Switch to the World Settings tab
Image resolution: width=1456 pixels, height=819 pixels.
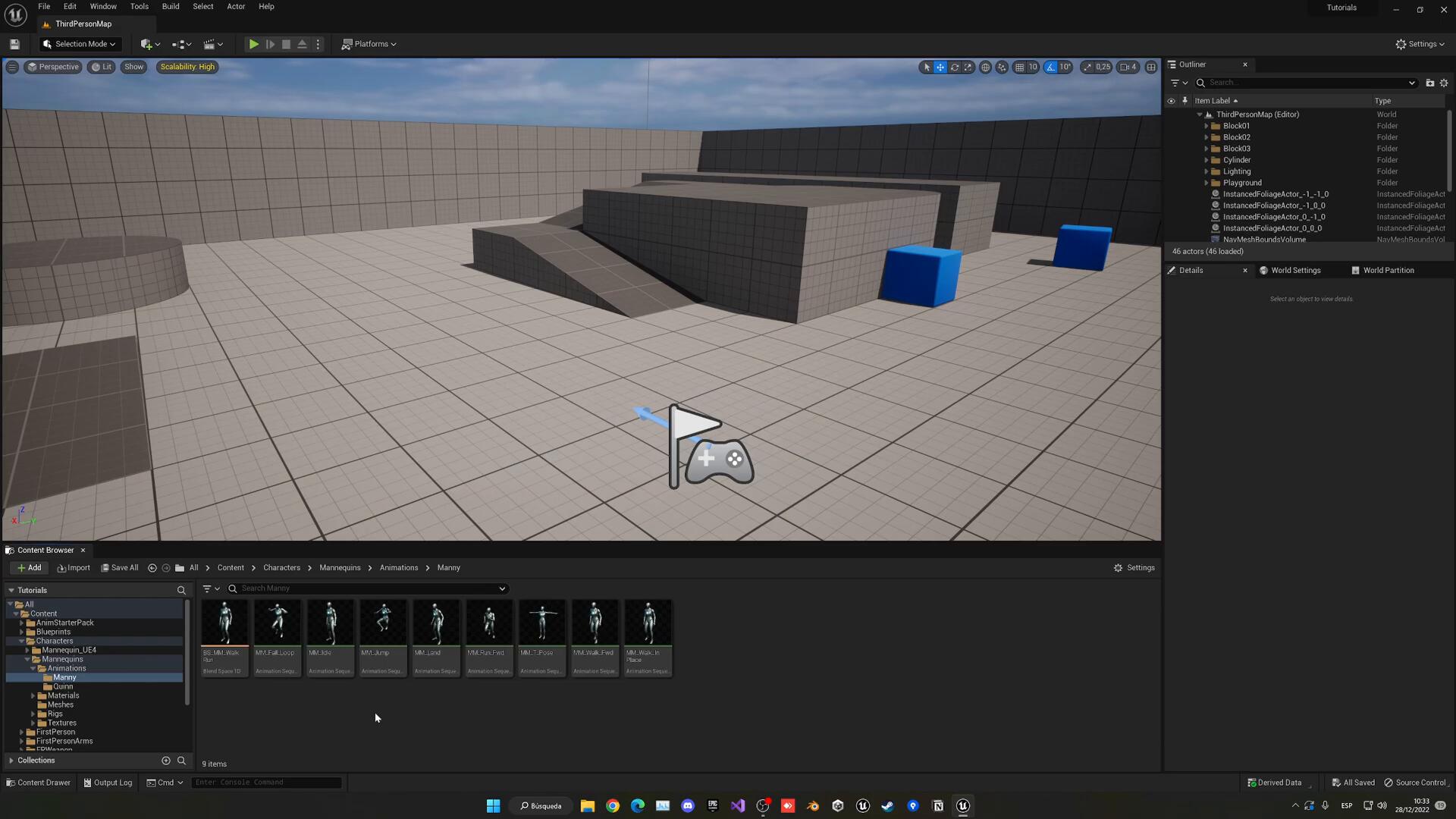tap(1295, 271)
